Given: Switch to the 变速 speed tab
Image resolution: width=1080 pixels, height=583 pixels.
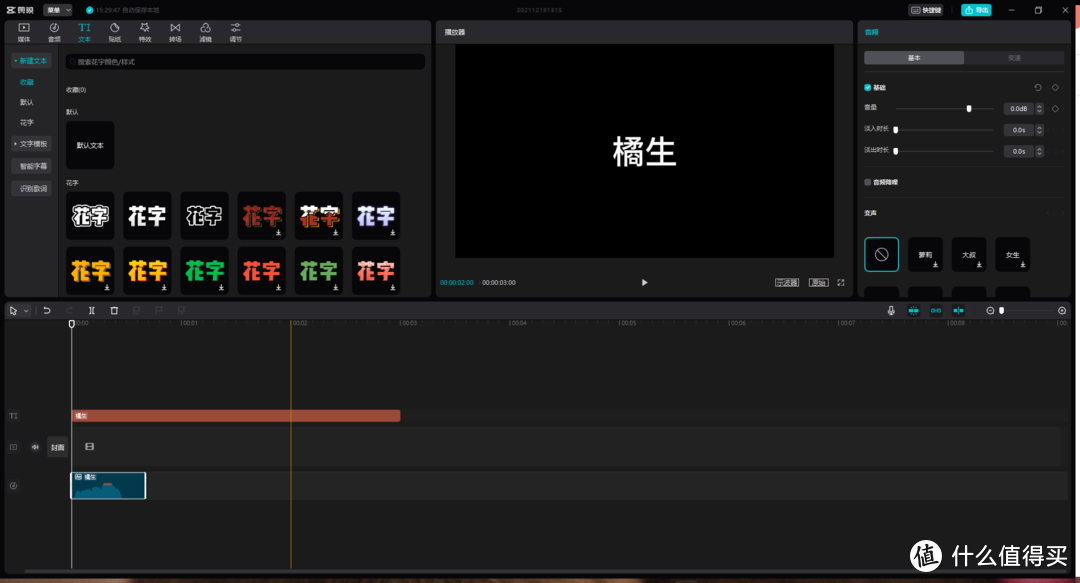Looking at the screenshot, I should [x=1015, y=58].
